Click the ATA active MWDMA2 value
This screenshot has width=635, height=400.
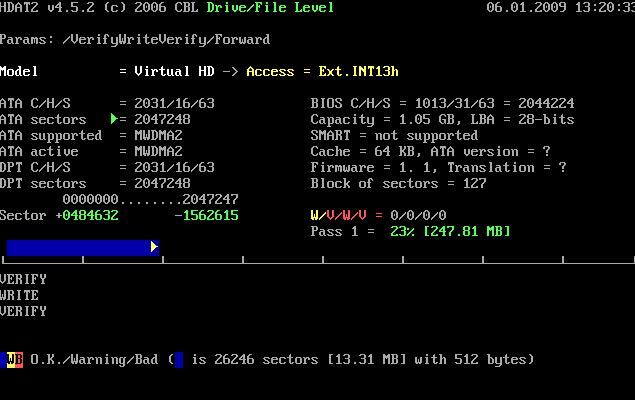coord(158,151)
